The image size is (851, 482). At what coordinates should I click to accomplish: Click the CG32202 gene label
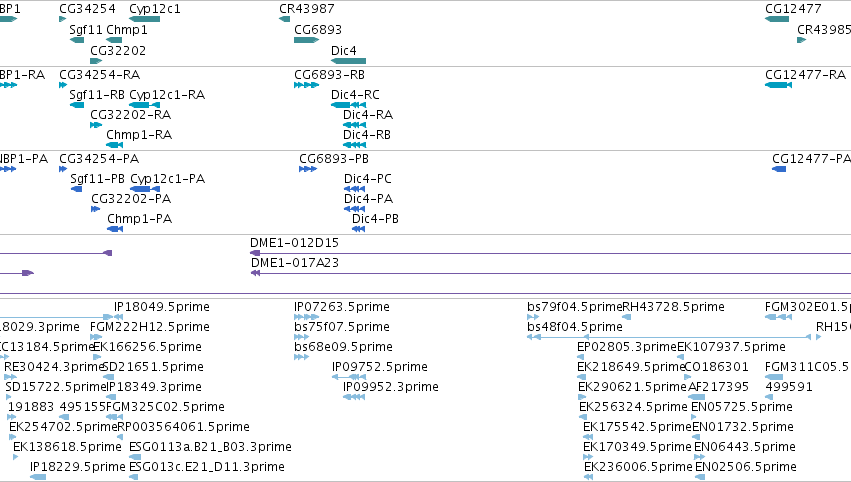[118, 50]
